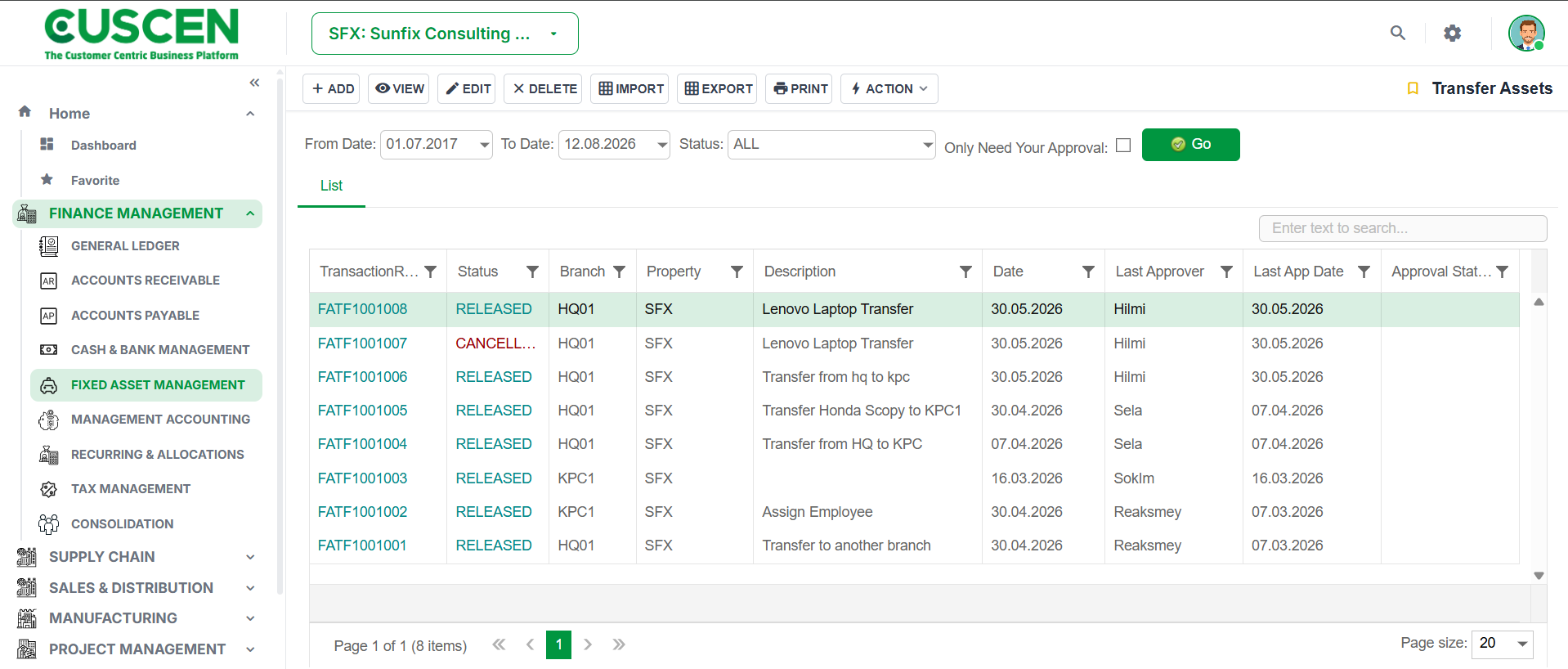This screenshot has width=1568, height=669.
Task: Click the search magnifier icon in header
Action: pos(1398,33)
